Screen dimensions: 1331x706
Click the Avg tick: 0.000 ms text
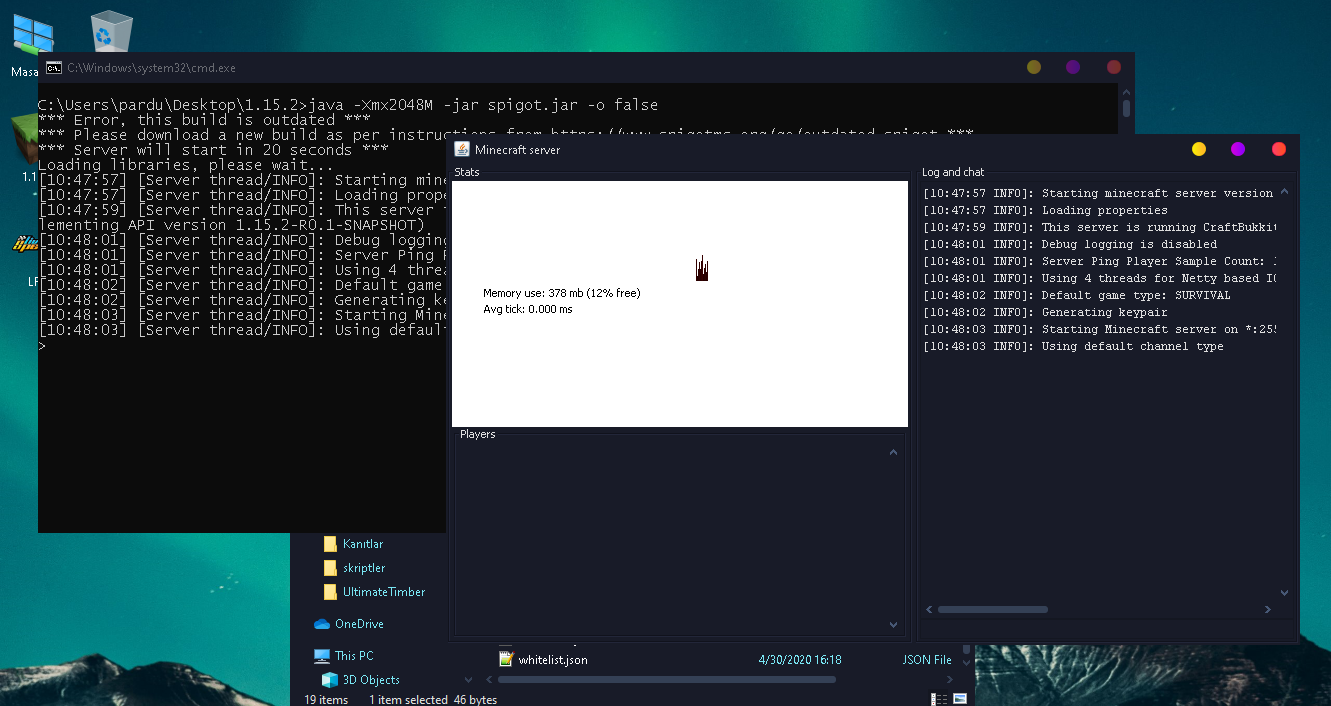[528, 309]
